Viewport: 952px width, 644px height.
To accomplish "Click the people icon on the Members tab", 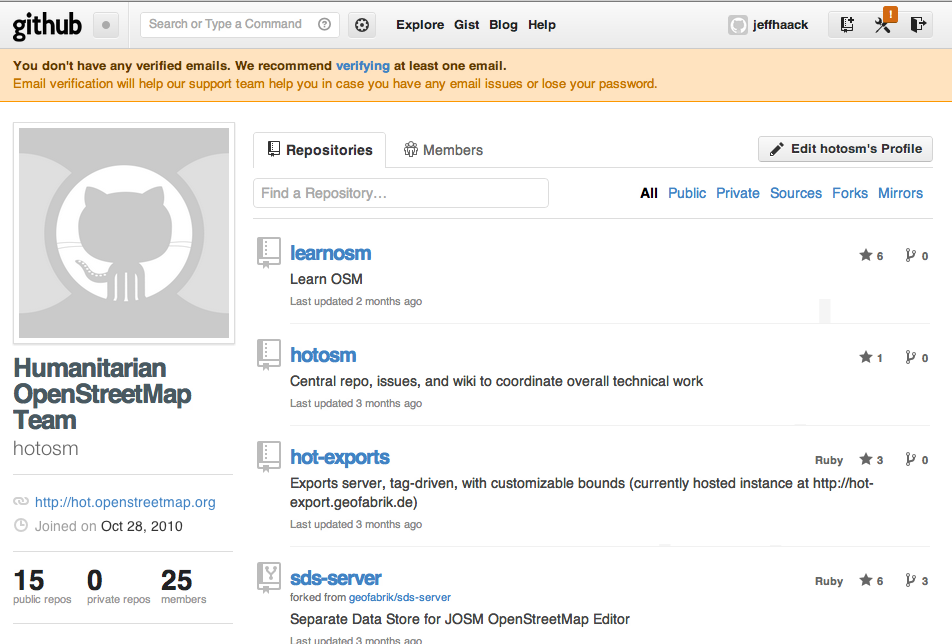I will (x=410, y=149).
